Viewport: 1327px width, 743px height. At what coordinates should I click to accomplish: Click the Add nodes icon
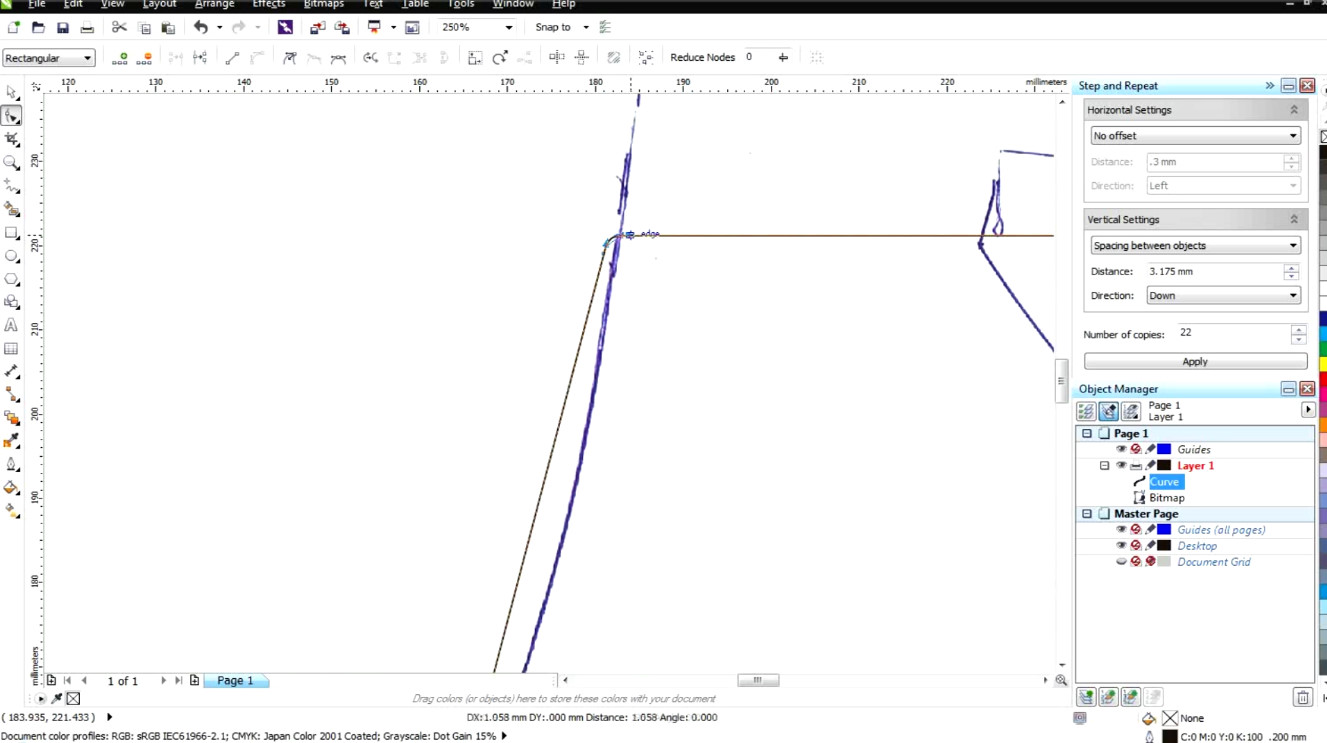click(120, 58)
